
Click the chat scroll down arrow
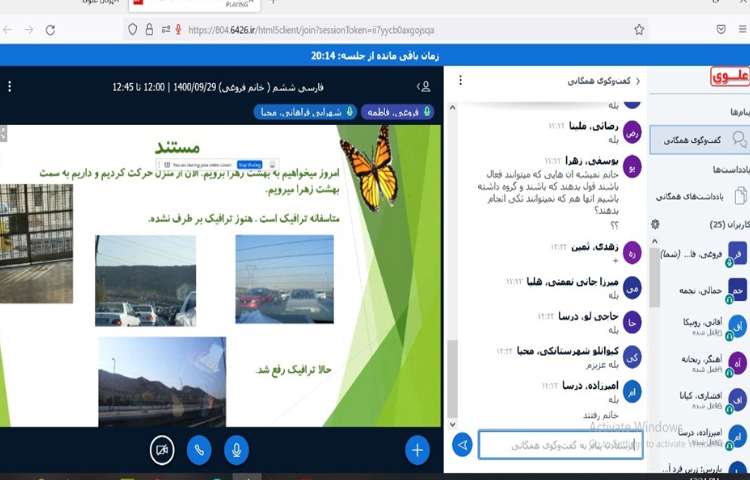452,424
